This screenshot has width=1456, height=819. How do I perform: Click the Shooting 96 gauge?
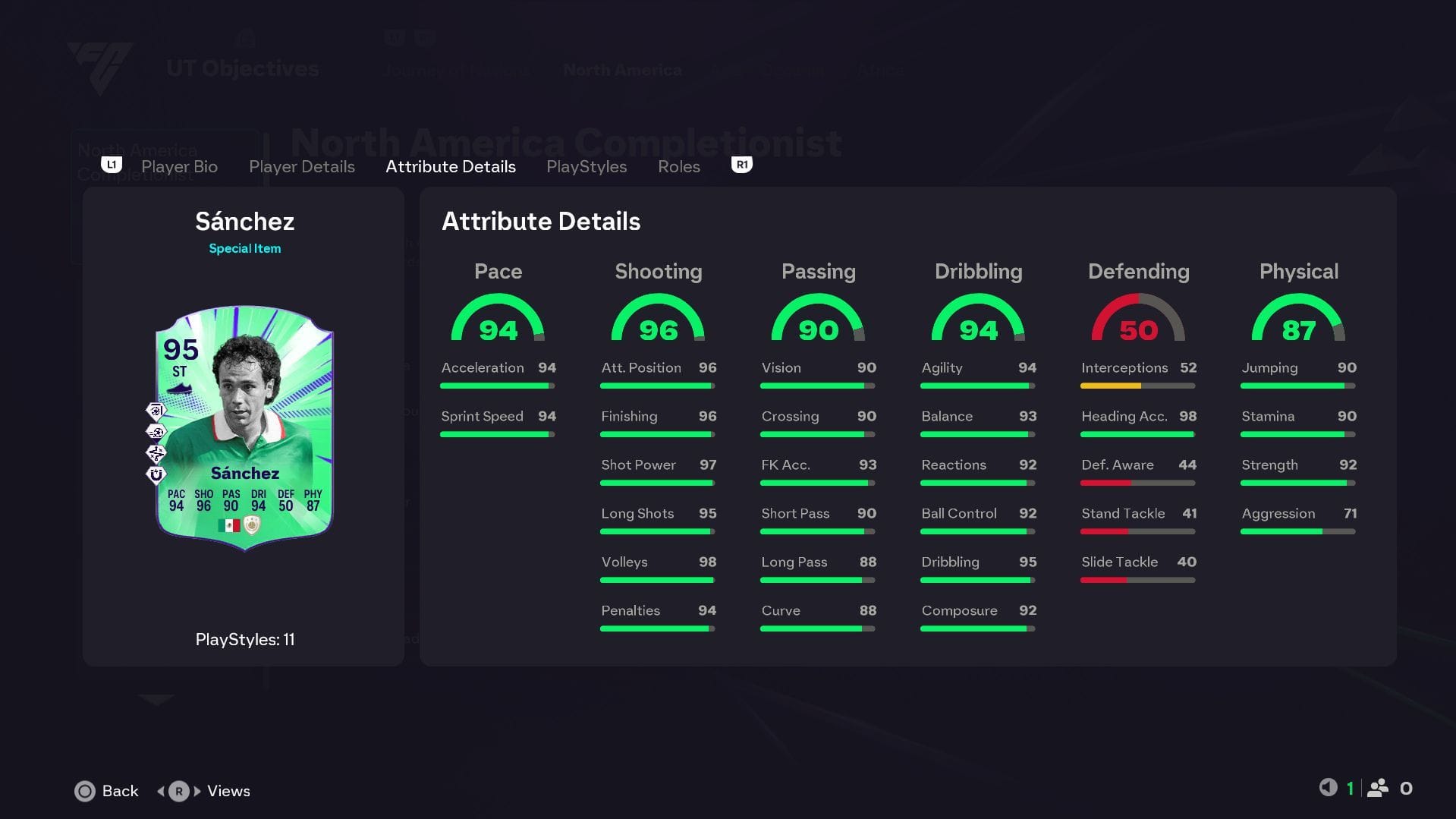coord(658,317)
